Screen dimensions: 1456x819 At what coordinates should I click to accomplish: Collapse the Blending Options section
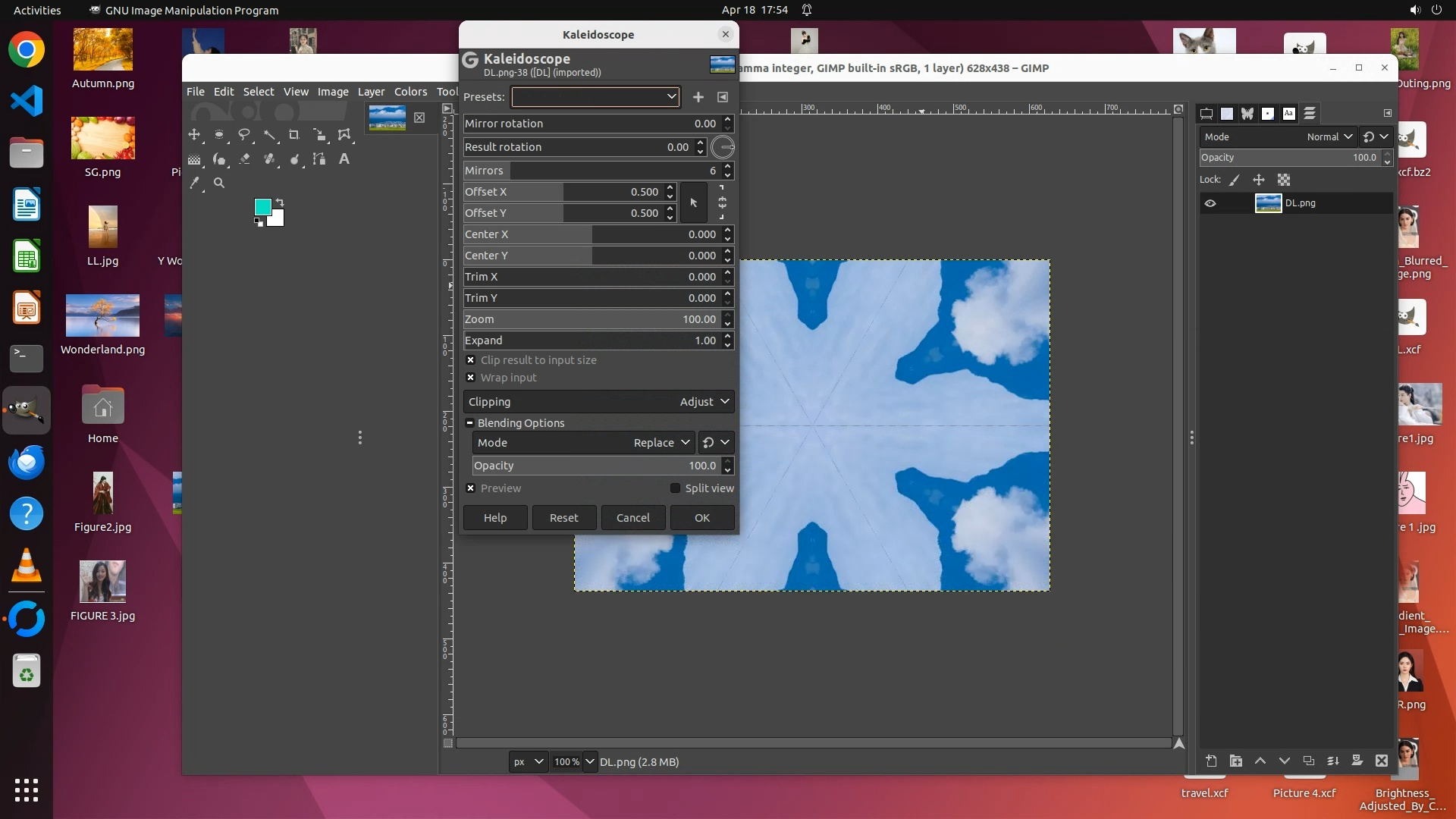coord(470,423)
